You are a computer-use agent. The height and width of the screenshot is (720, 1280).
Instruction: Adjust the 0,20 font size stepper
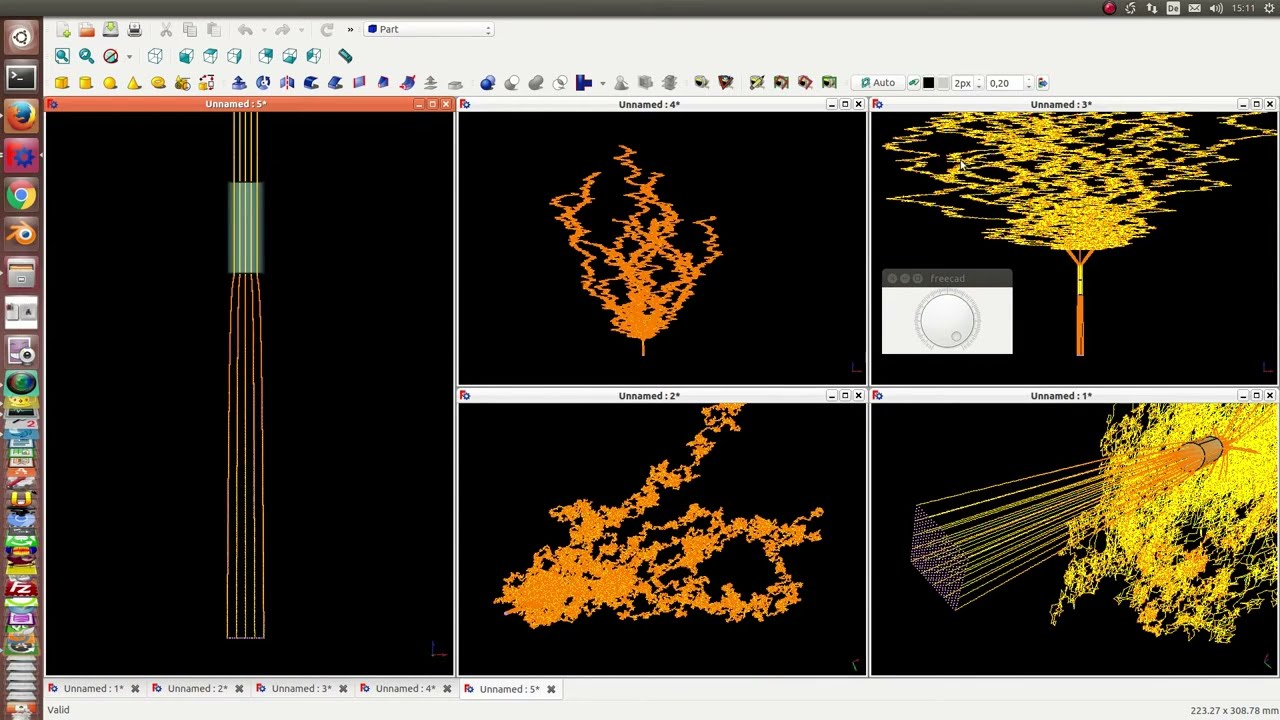coord(1029,83)
